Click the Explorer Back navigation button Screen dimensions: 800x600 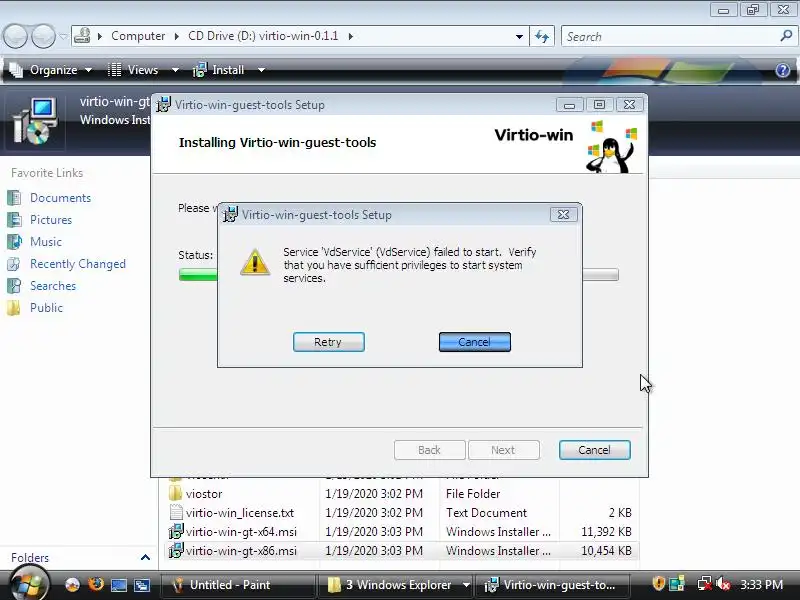(x=15, y=36)
